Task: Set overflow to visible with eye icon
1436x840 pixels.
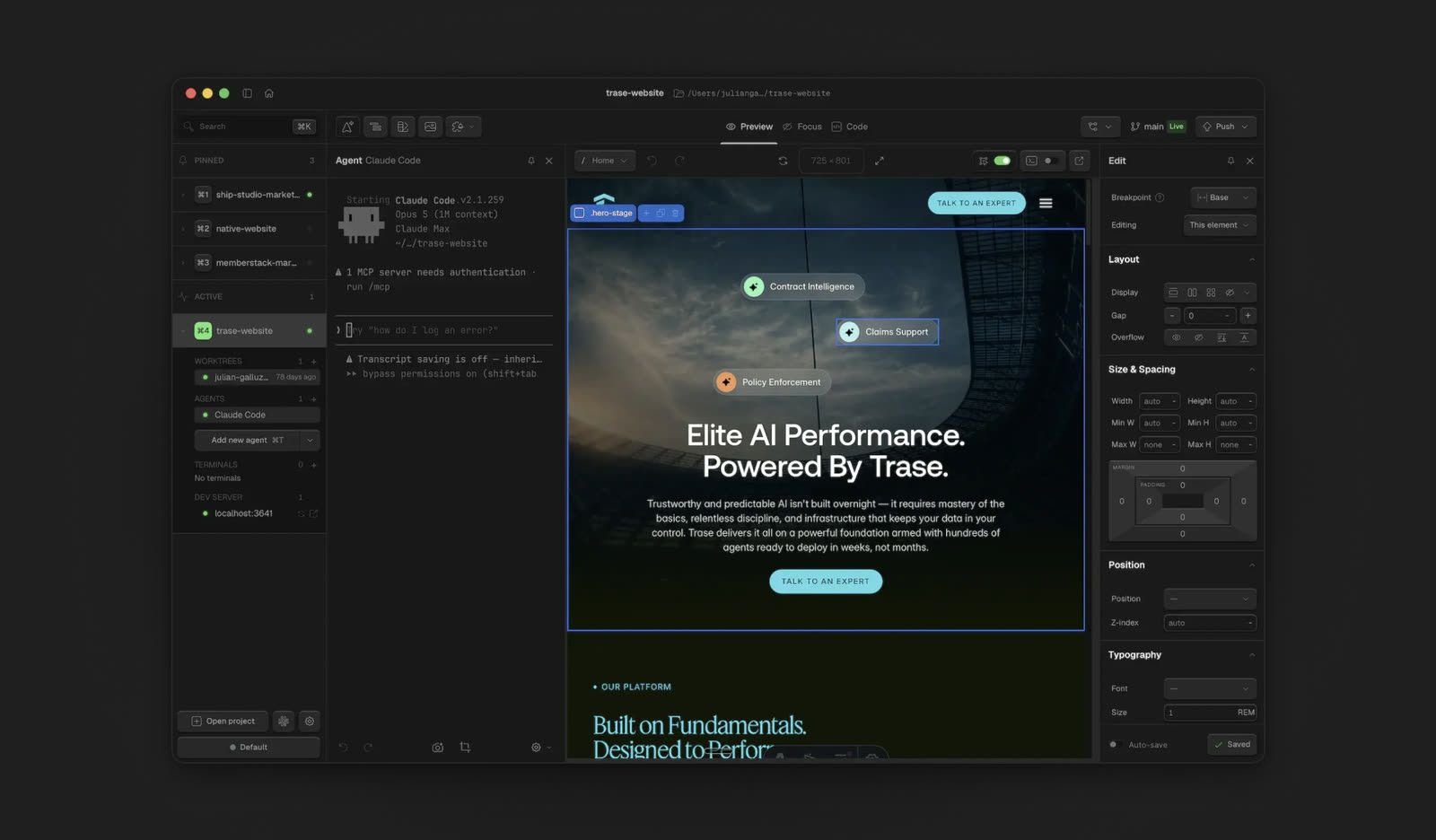Action: [1176, 337]
